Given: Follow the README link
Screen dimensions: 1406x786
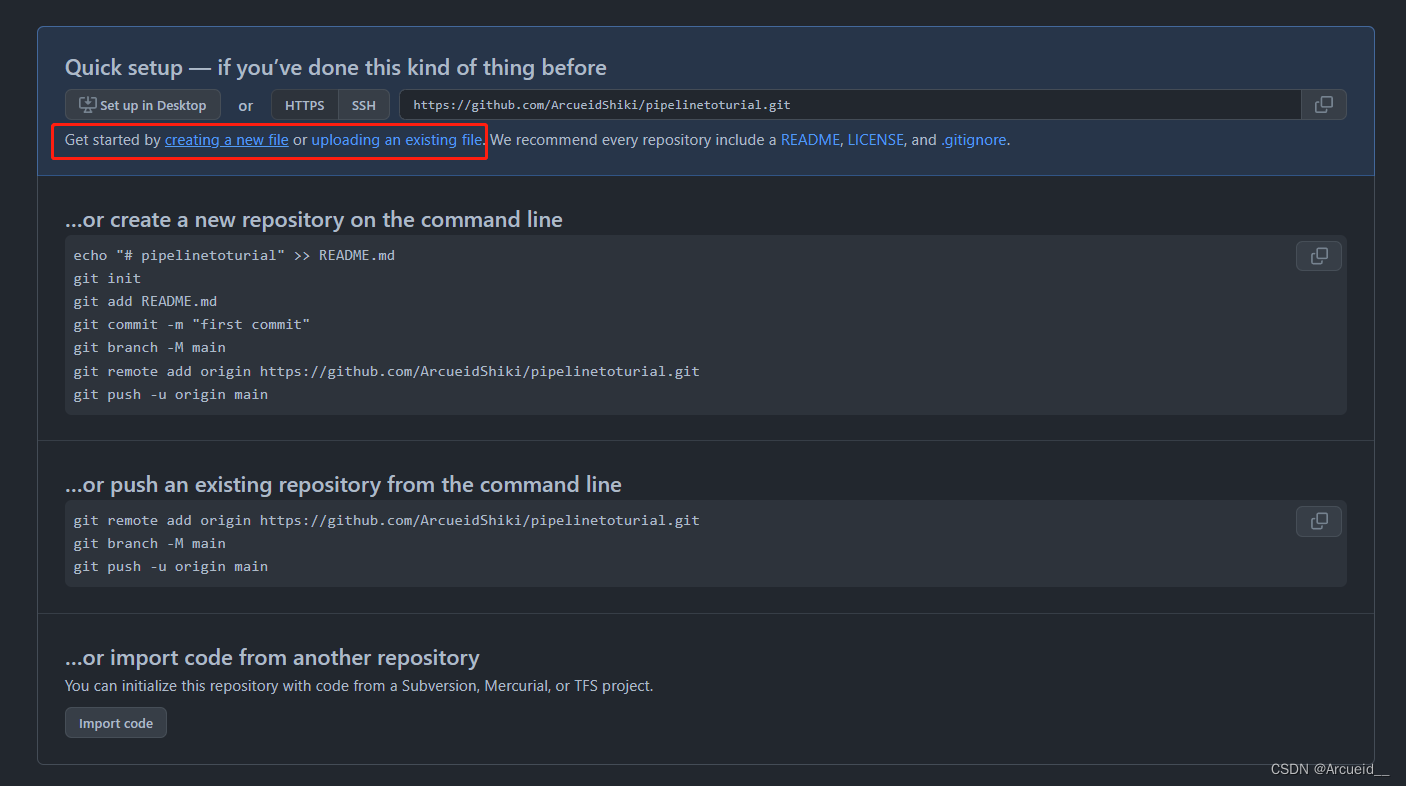Looking at the screenshot, I should [x=810, y=140].
